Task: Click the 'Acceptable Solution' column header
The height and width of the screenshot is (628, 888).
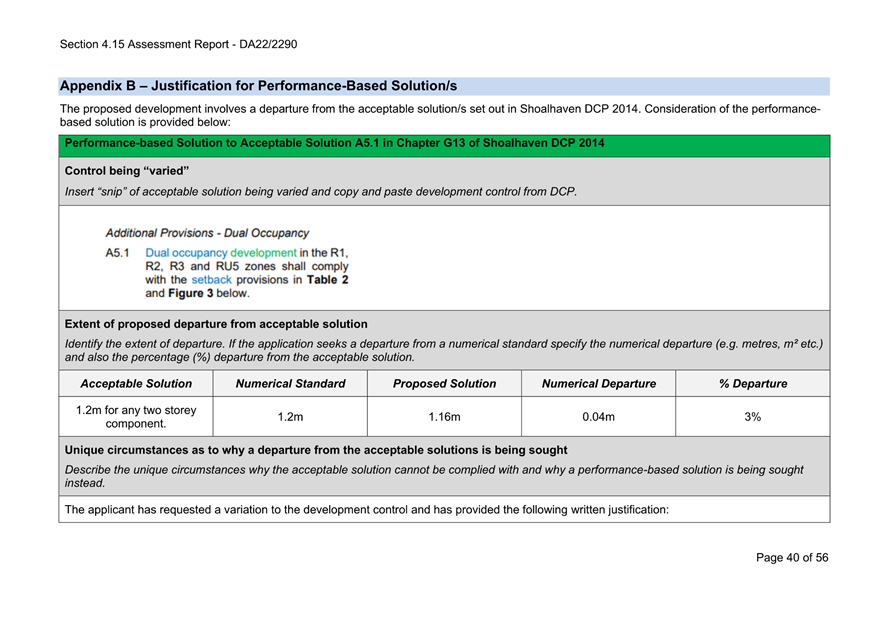Action: [136, 384]
